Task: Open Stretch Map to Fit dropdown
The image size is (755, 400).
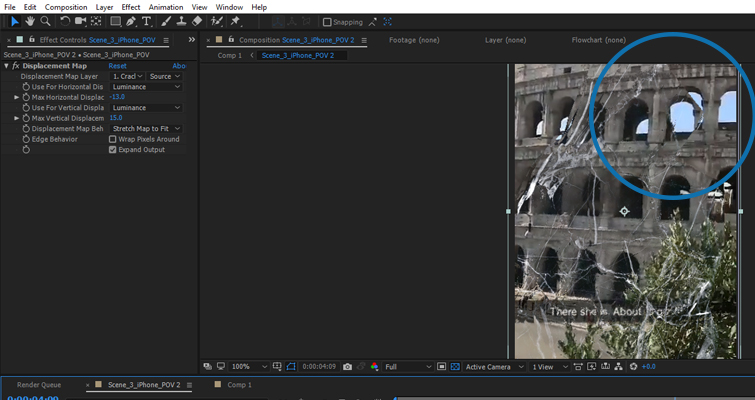Action: point(146,128)
